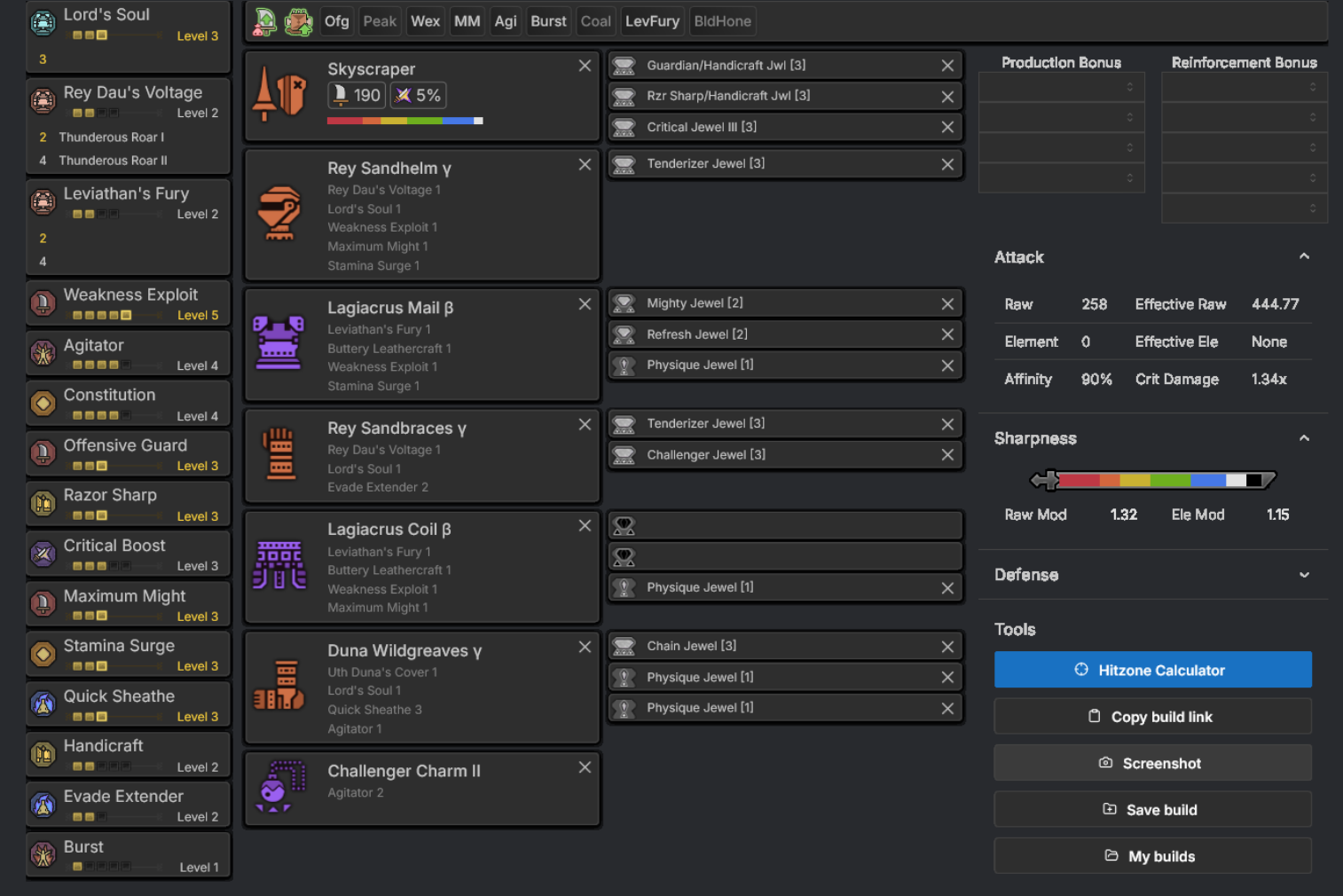Remove the Challenger Charm II
1343x896 pixels.
(x=585, y=767)
